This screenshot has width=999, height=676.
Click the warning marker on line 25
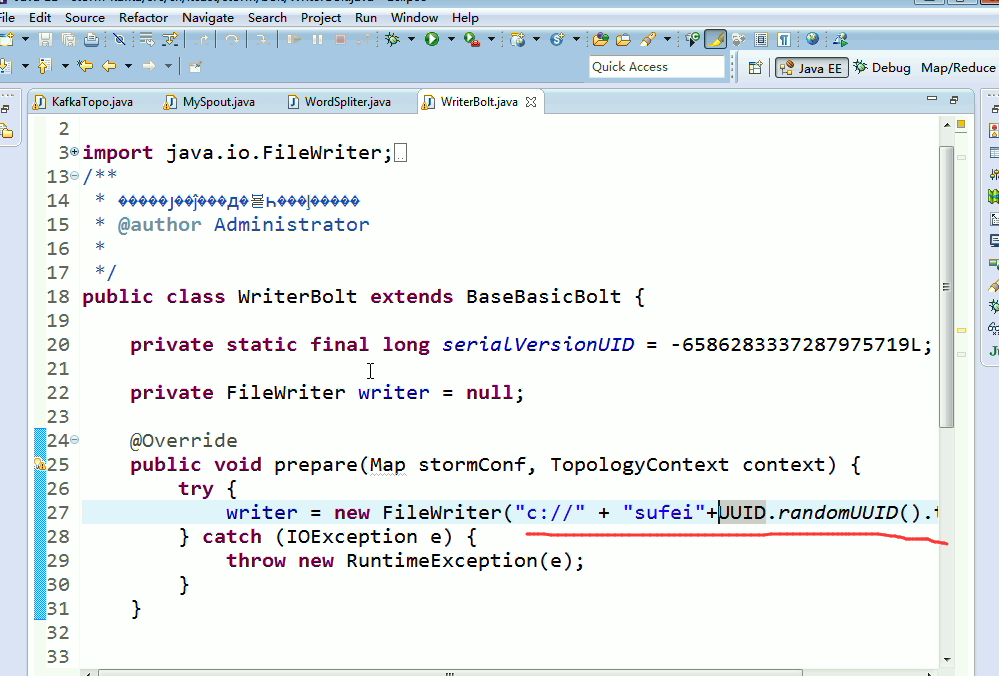pyautogui.click(x=40, y=464)
